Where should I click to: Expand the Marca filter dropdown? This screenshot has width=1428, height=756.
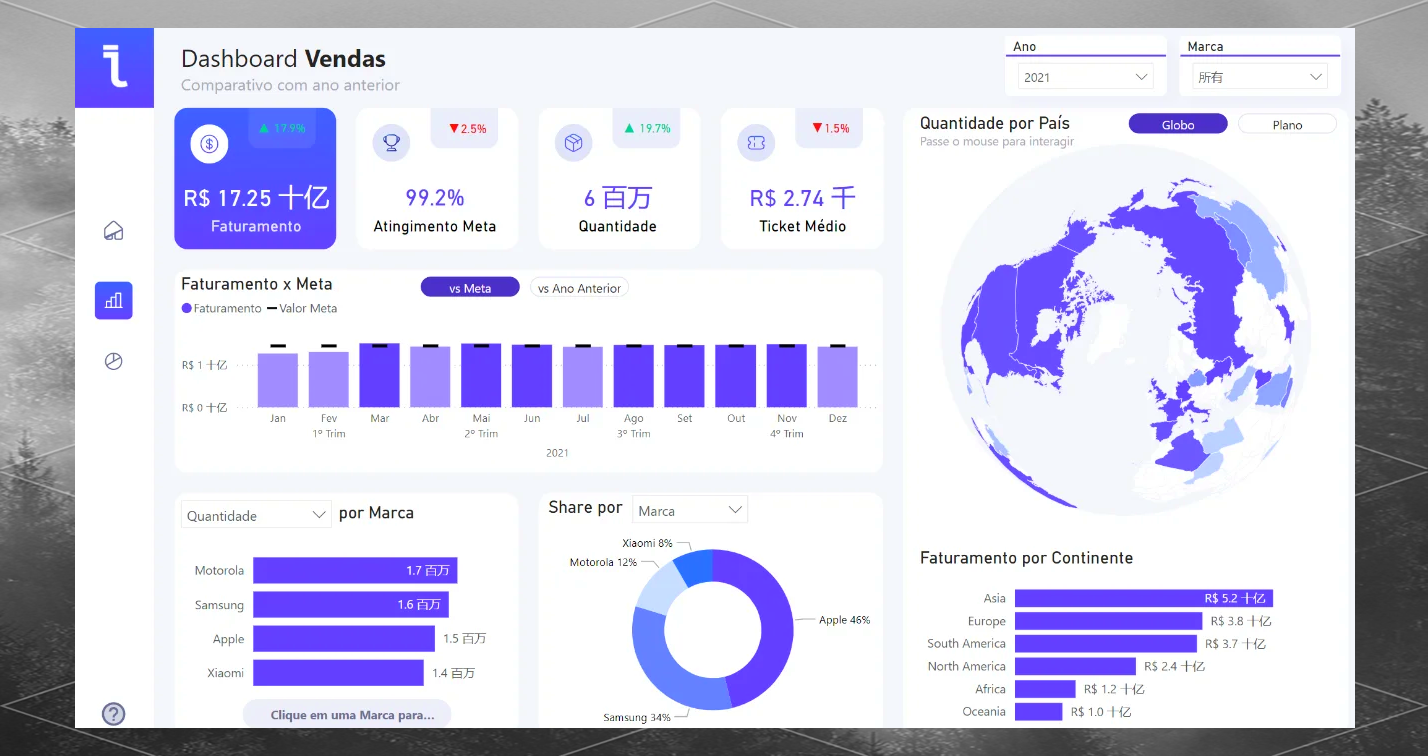click(x=1260, y=77)
